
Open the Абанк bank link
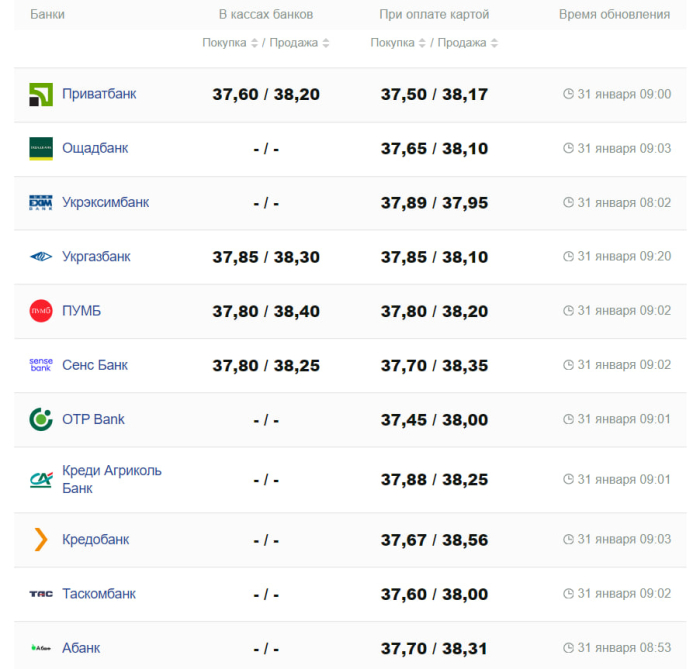point(81,648)
